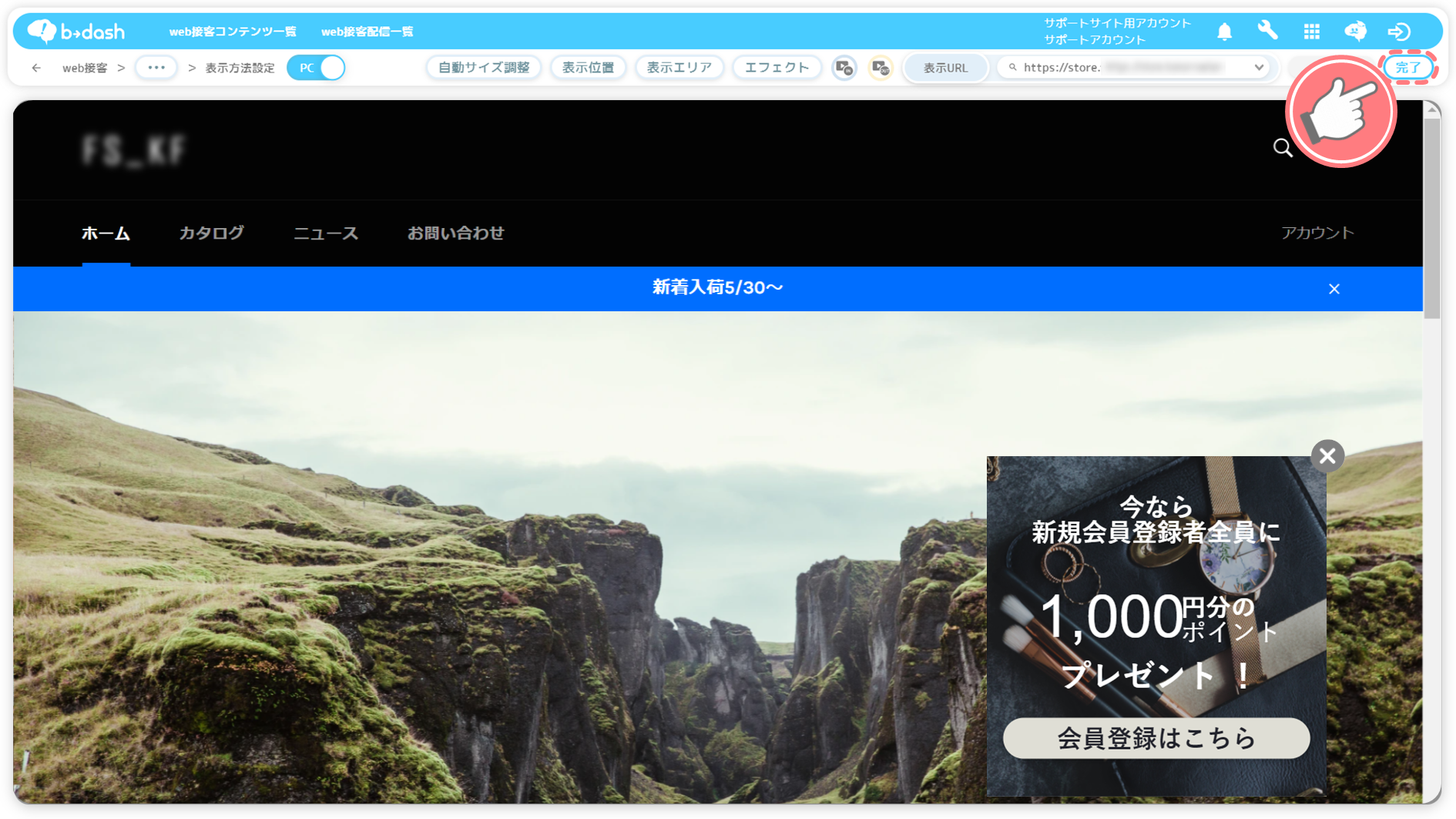The width and height of the screenshot is (1456, 819).
Task: Select the カタログ tab
Action: (x=211, y=233)
